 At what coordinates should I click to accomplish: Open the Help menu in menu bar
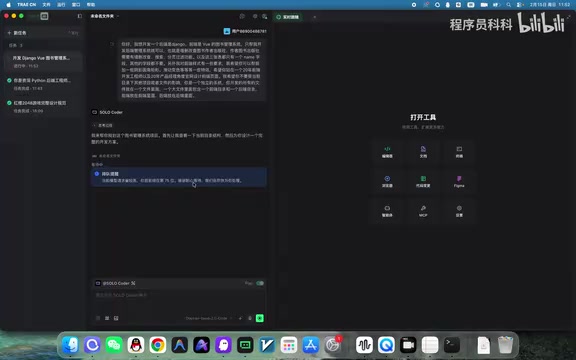pos(90,5)
